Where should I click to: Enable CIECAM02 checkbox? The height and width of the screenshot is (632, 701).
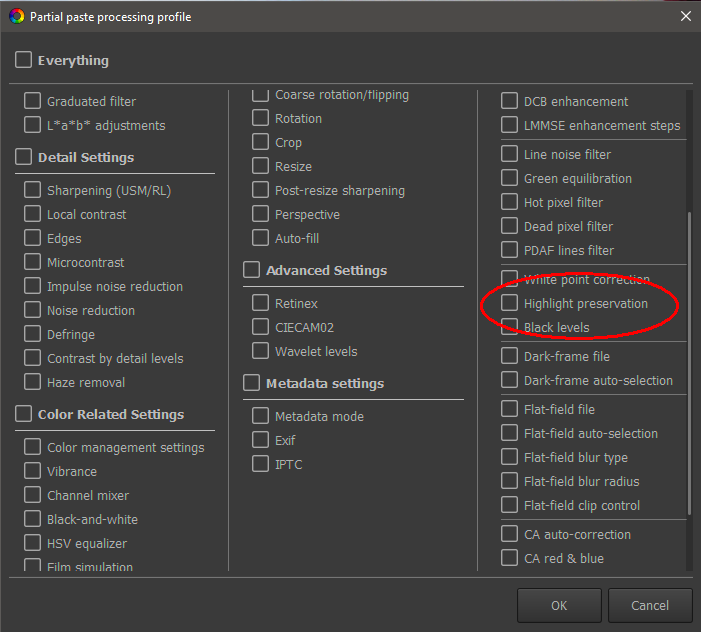(260, 327)
